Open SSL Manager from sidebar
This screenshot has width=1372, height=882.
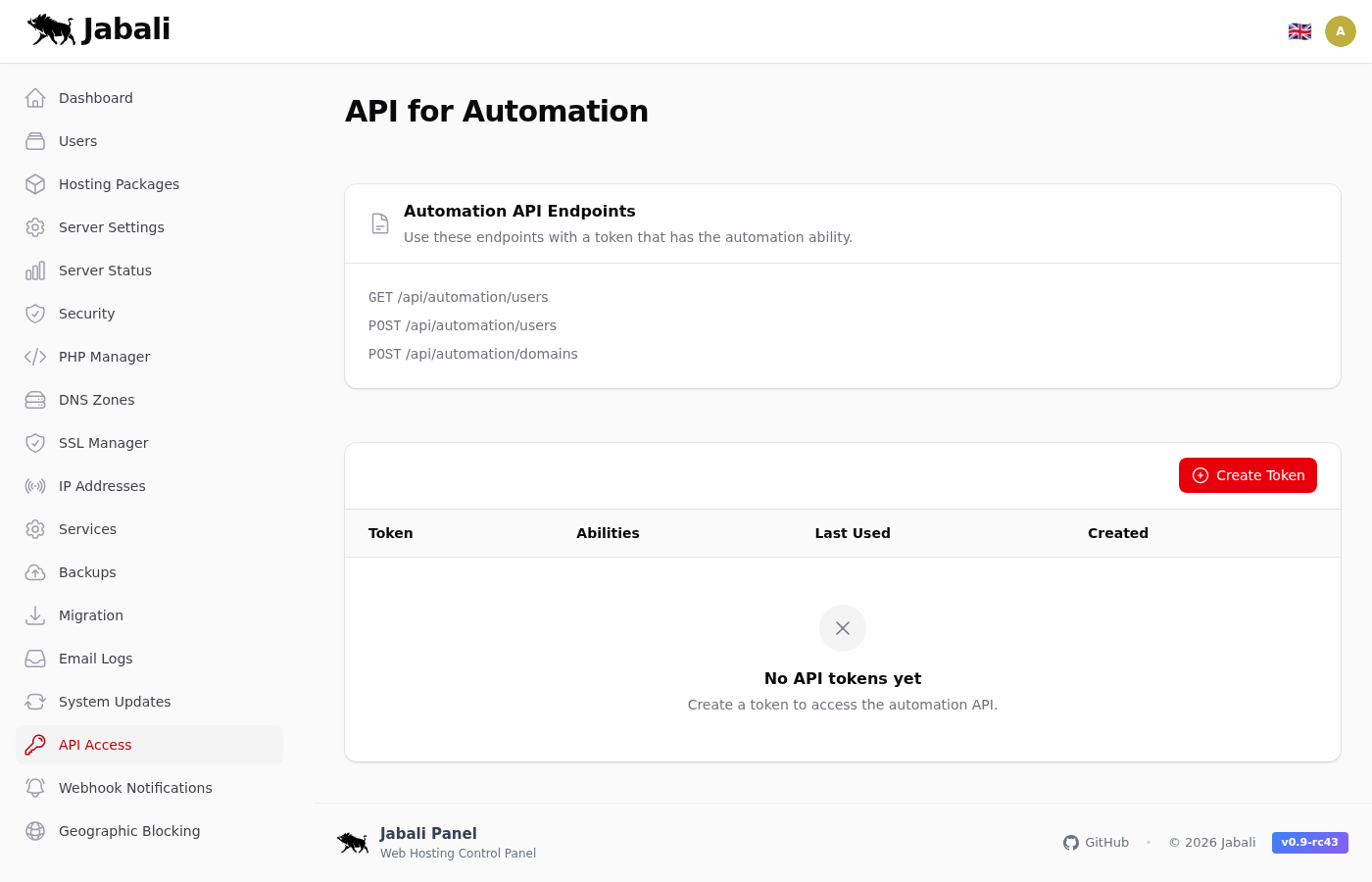point(103,443)
